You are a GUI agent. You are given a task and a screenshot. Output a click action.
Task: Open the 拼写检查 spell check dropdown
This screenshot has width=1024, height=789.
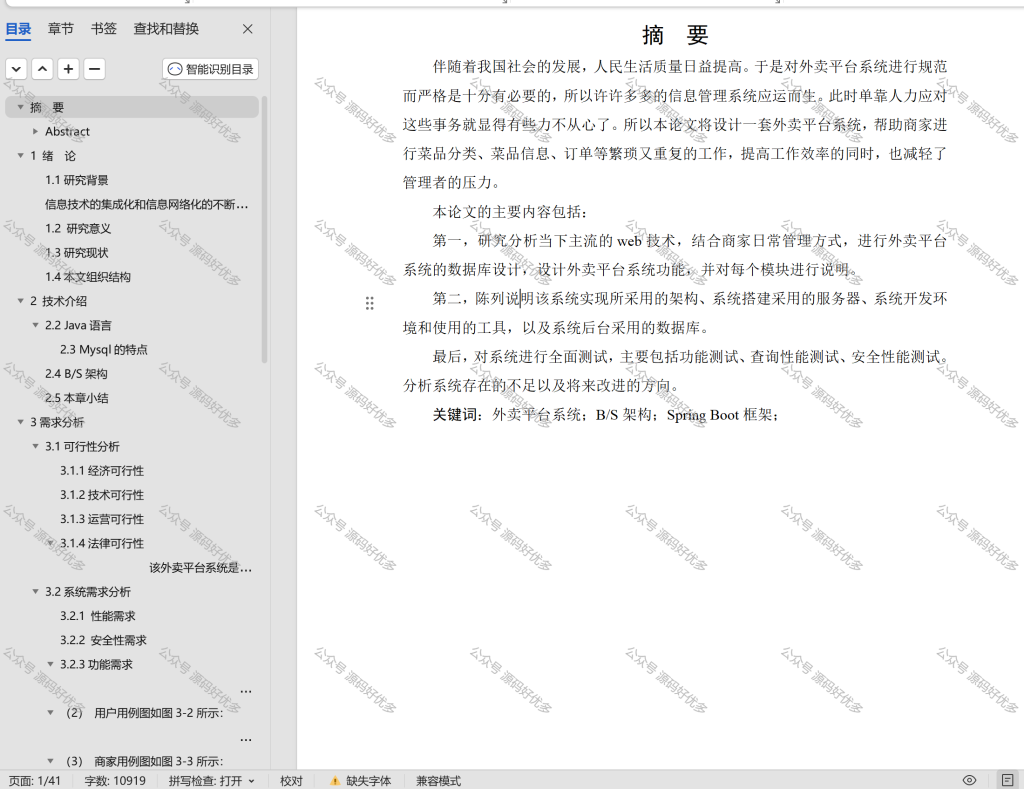212,781
